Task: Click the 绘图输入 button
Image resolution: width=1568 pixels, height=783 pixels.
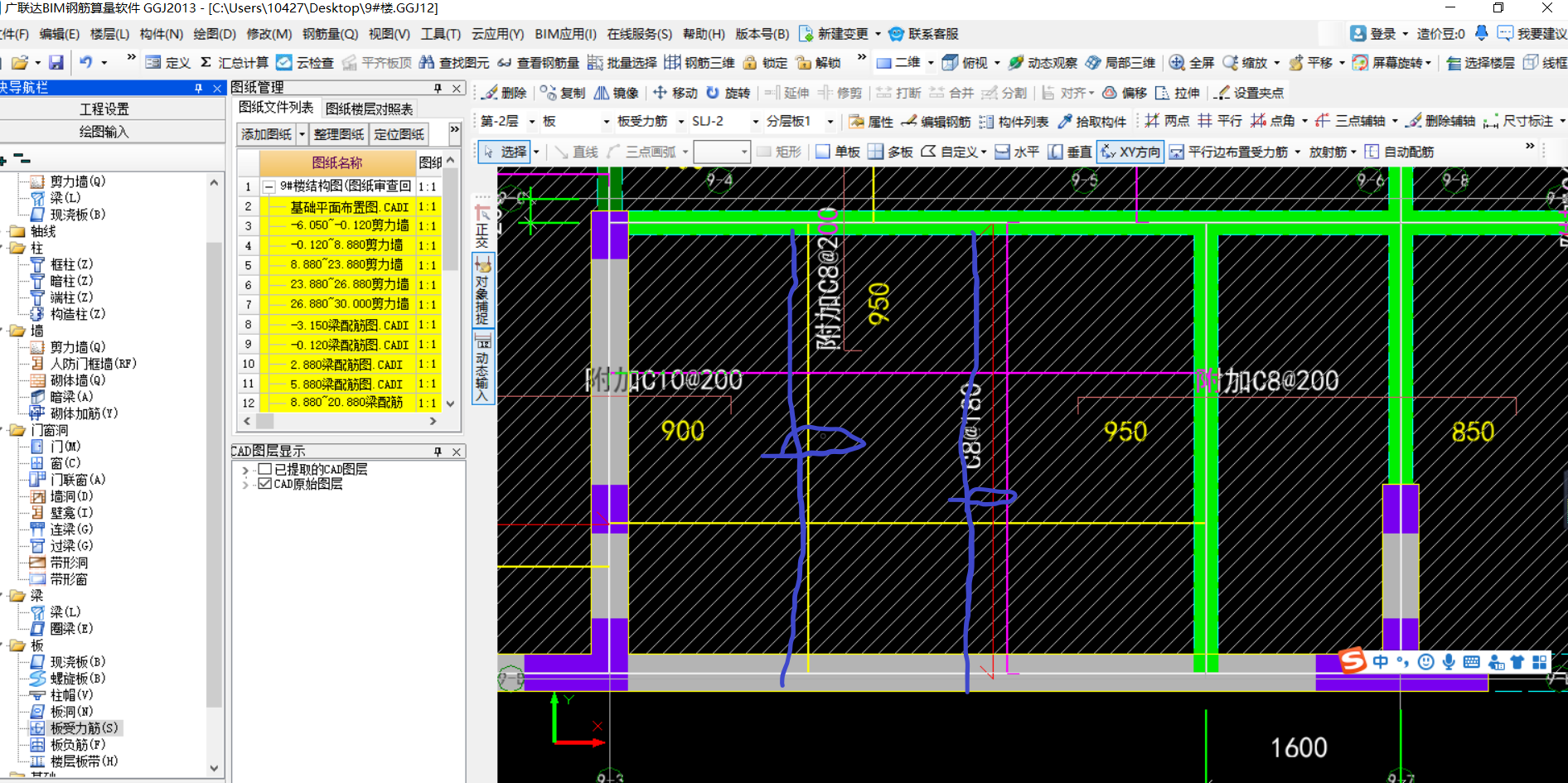Action: (x=104, y=131)
